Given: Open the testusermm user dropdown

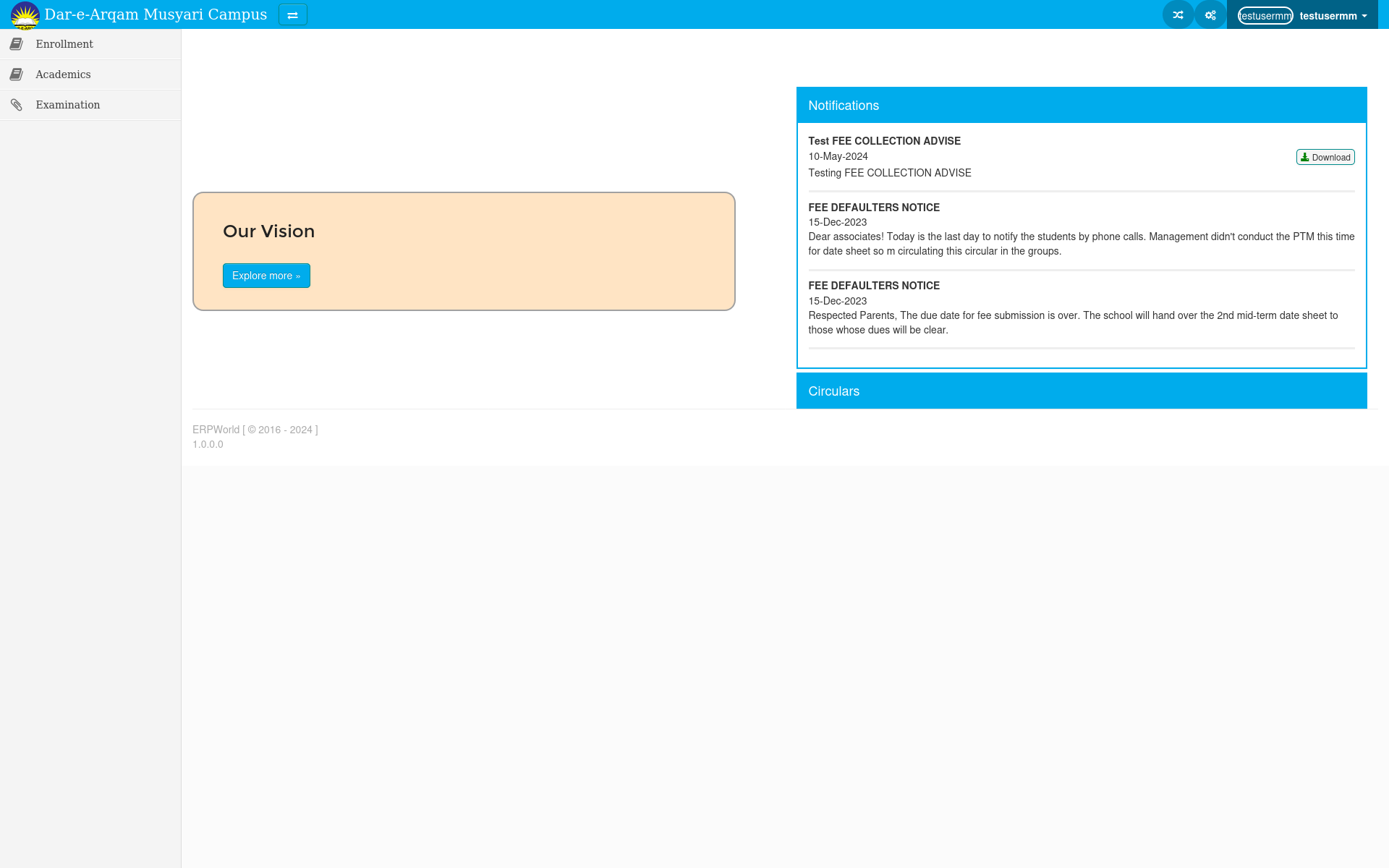Looking at the screenshot, I should 1333,14.
